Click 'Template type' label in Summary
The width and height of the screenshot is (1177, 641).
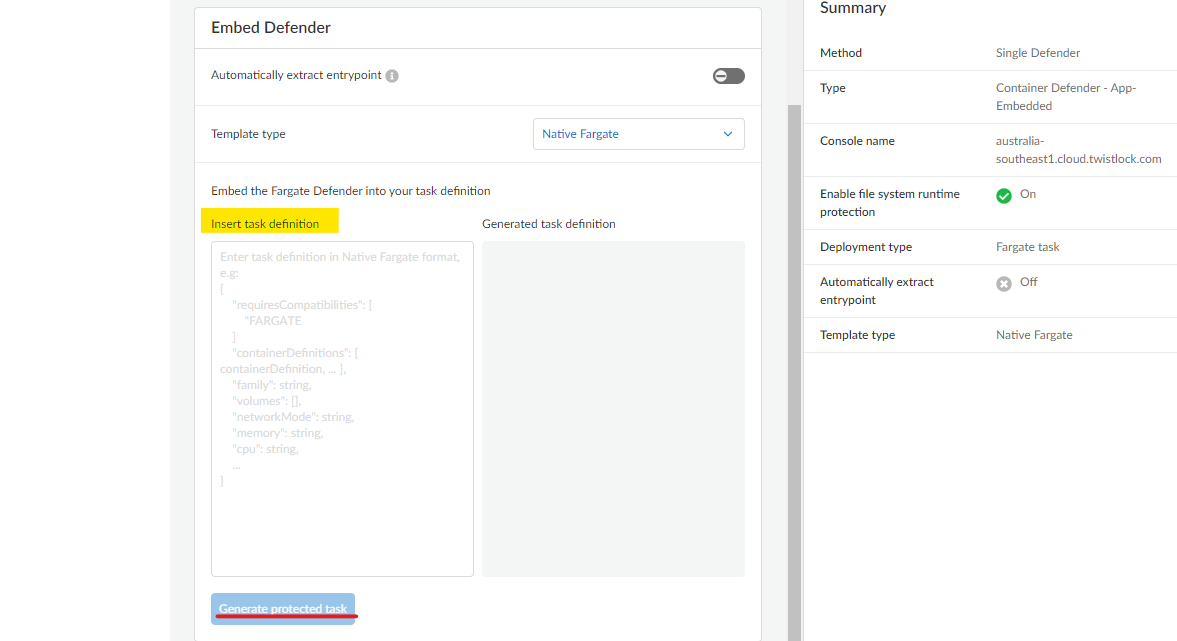click(x=857, y=335)
